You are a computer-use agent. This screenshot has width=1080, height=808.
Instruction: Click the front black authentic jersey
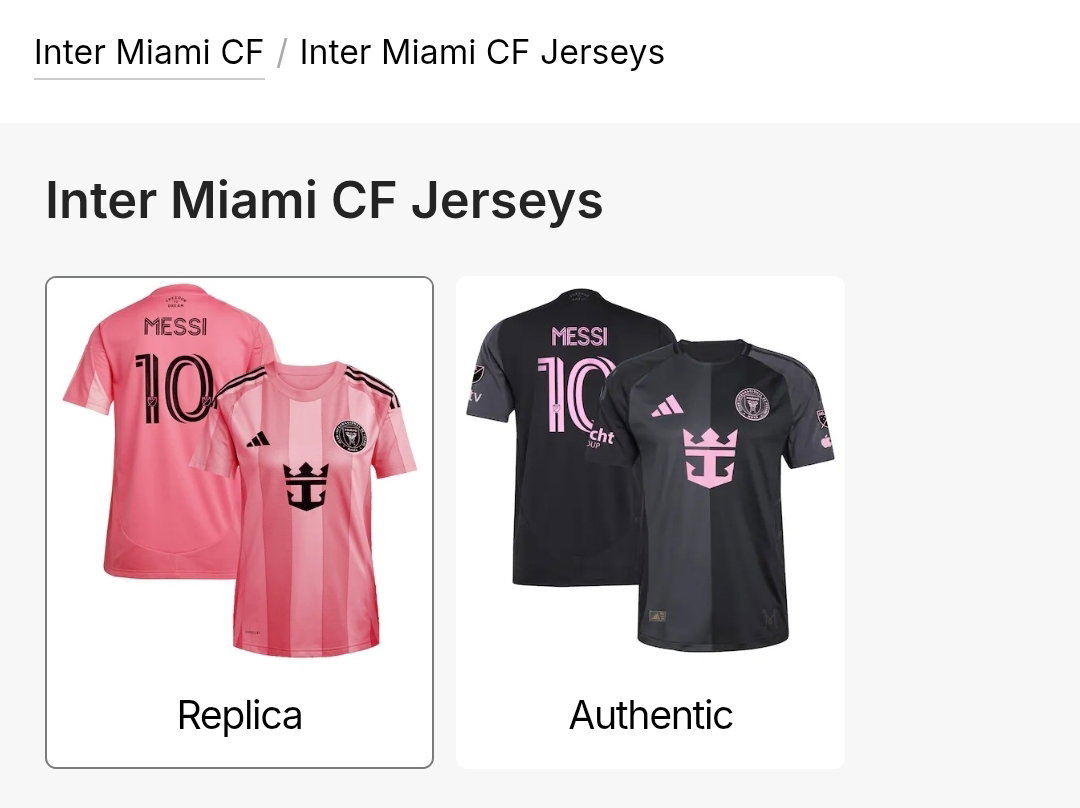713,496
